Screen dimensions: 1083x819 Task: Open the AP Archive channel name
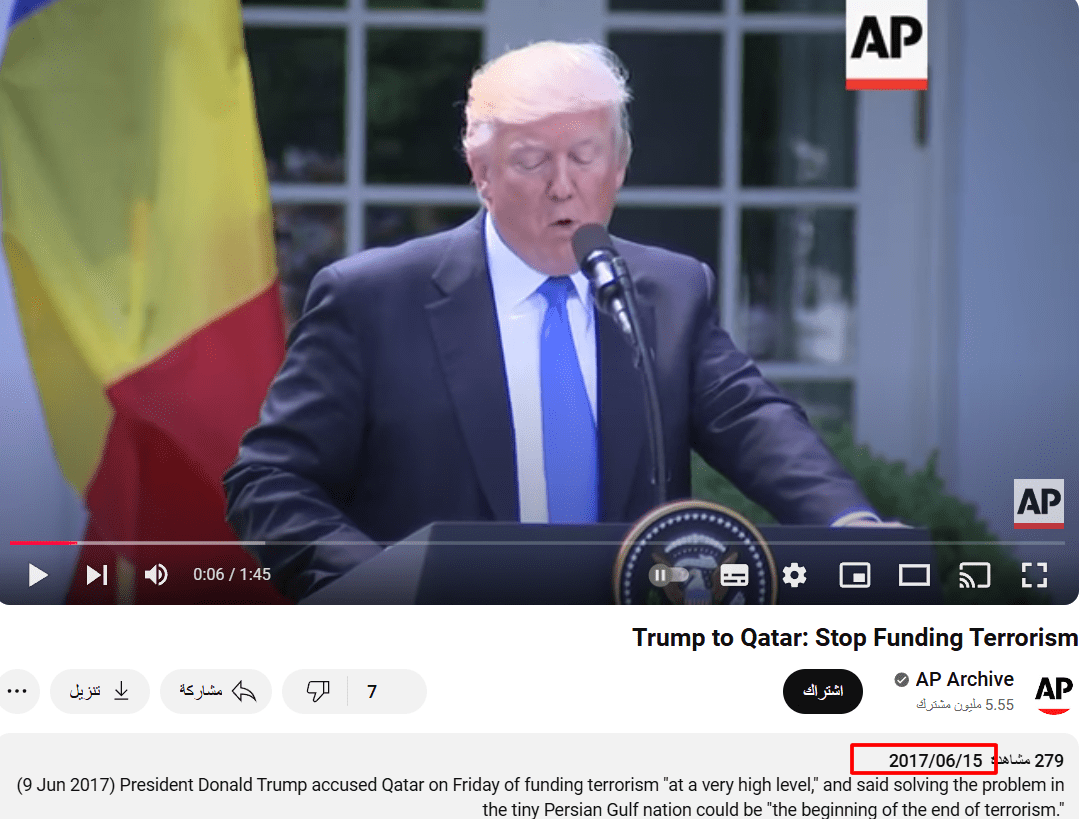(964, 680)
